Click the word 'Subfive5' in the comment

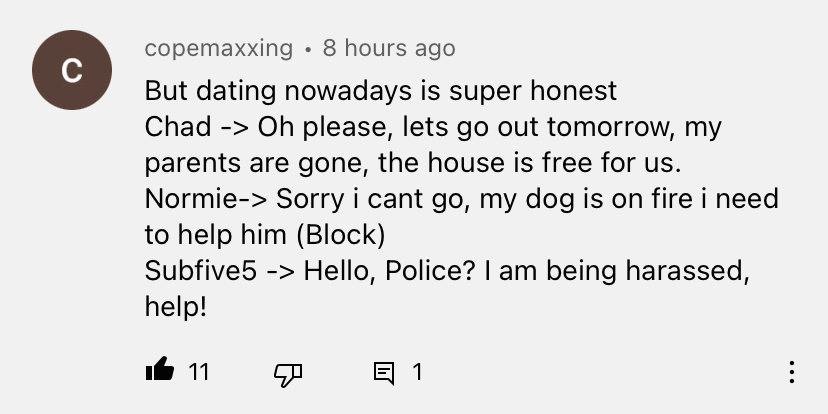tap(201, 270)
